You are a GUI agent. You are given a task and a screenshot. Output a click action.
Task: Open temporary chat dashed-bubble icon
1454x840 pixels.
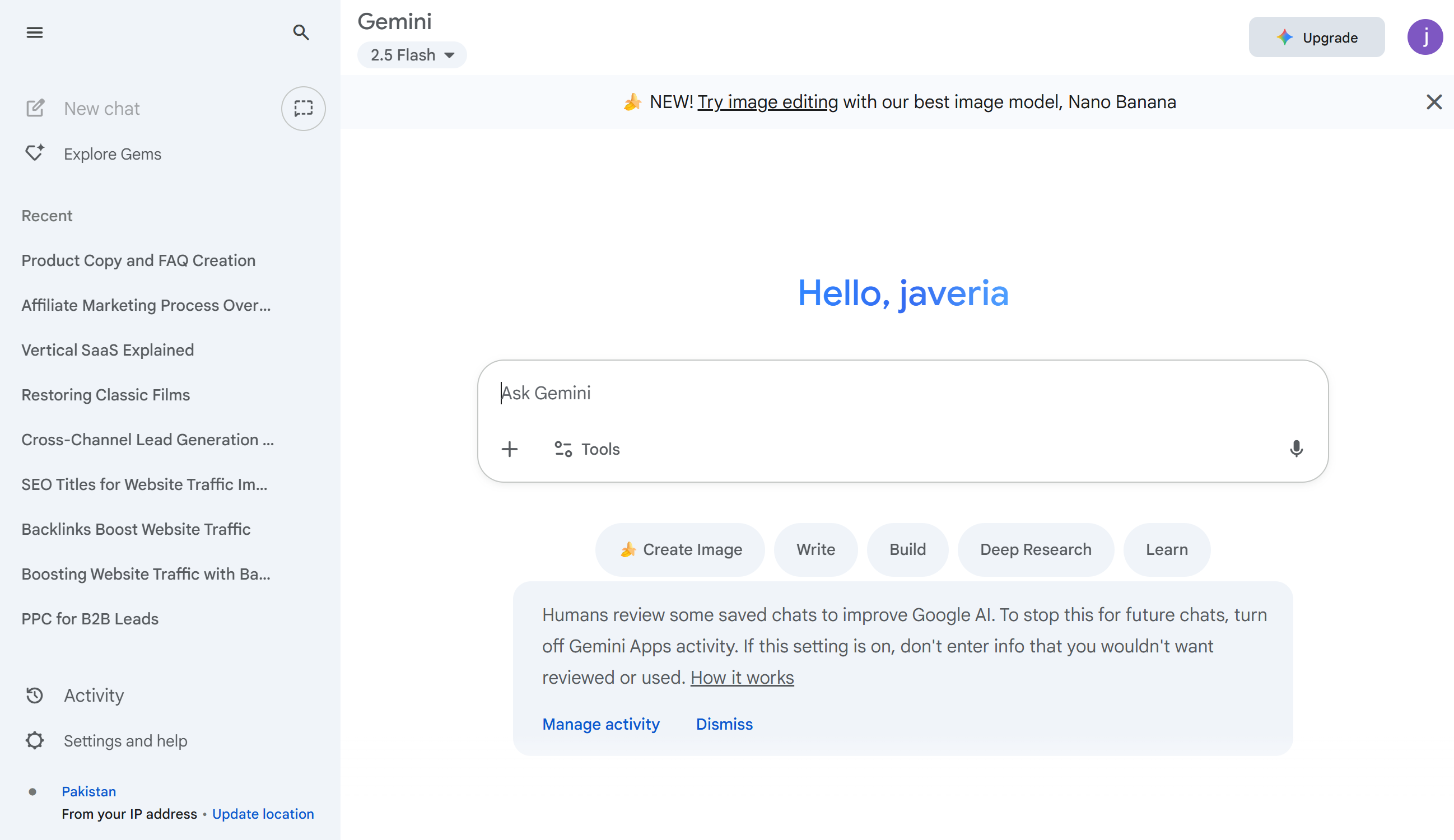[x=303, y=109]
